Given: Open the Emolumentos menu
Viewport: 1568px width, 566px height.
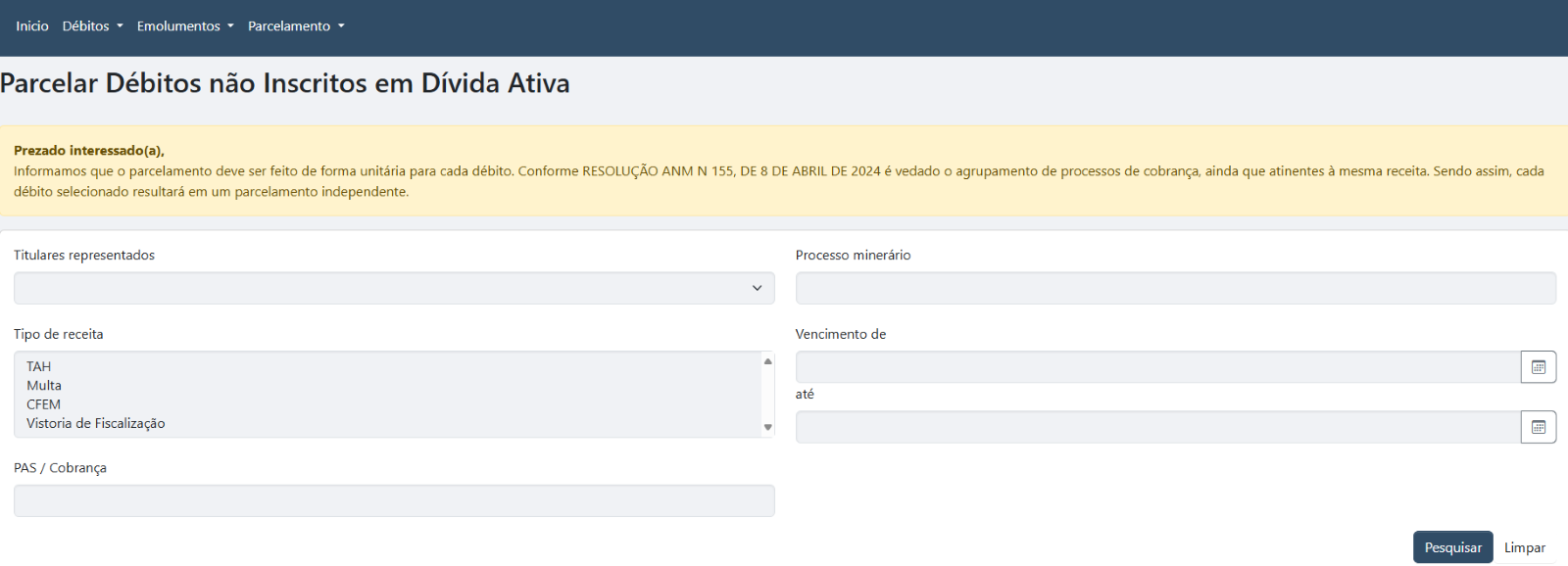Looking at the screenshot, I should click(185, 26).
